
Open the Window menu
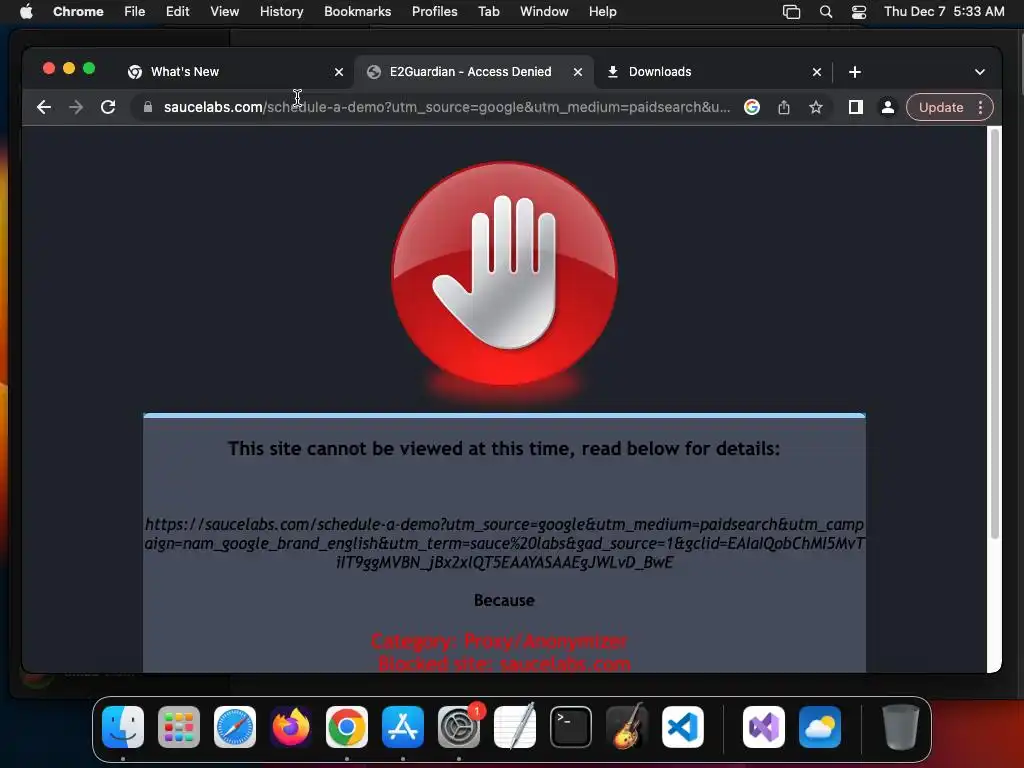pyautogui.click(x=544, y=11)
